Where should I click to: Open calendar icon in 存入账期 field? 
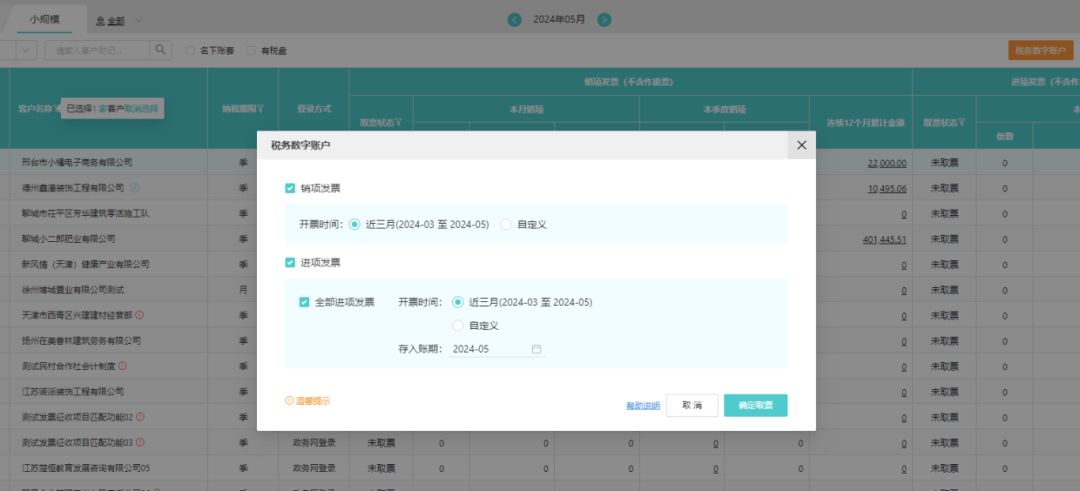tap(537, 349)
